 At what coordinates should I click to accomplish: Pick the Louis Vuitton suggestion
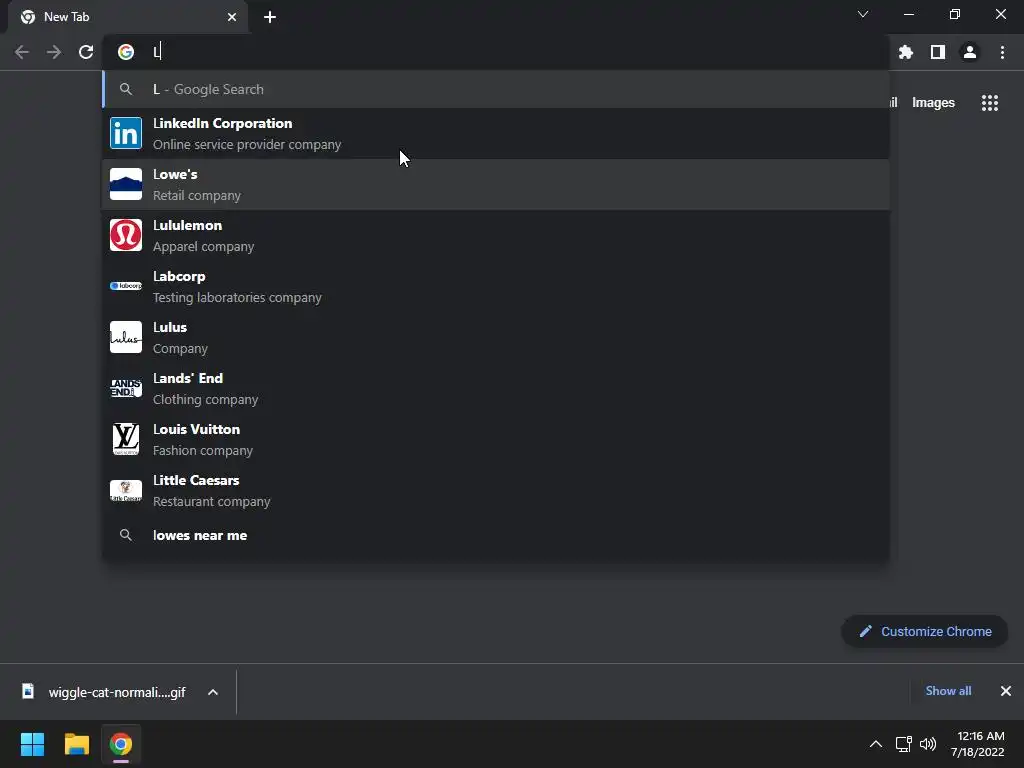tap(496, 439)
